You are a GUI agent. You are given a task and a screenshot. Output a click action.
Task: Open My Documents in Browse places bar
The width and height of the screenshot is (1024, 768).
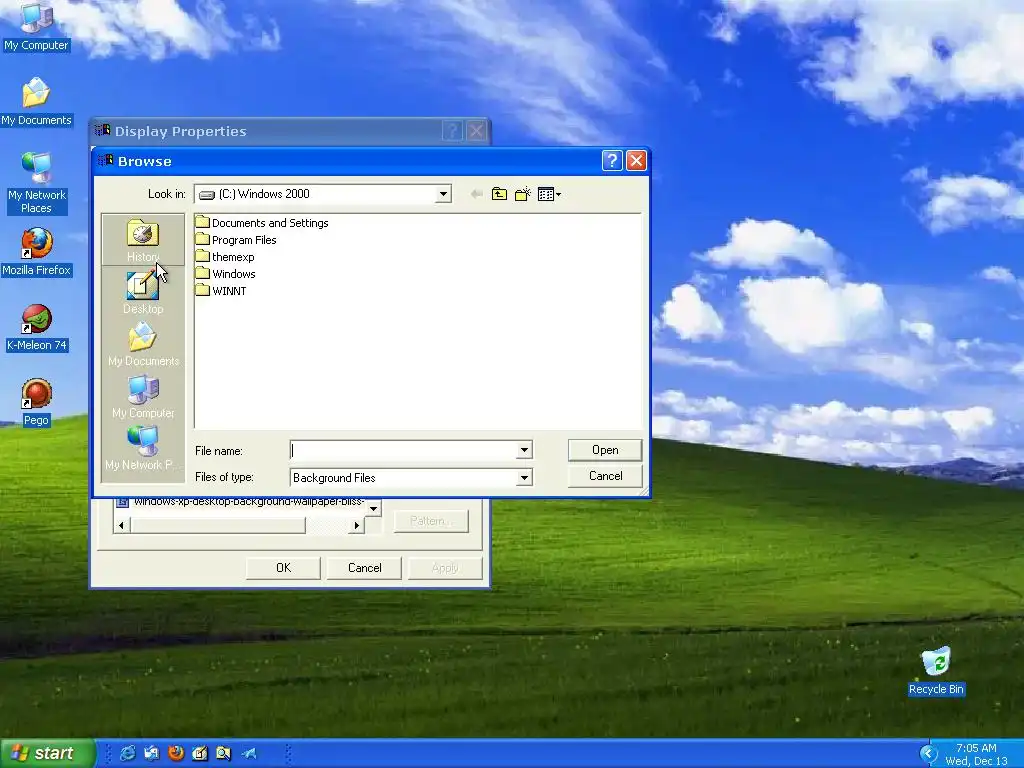(x=143, y=344)
